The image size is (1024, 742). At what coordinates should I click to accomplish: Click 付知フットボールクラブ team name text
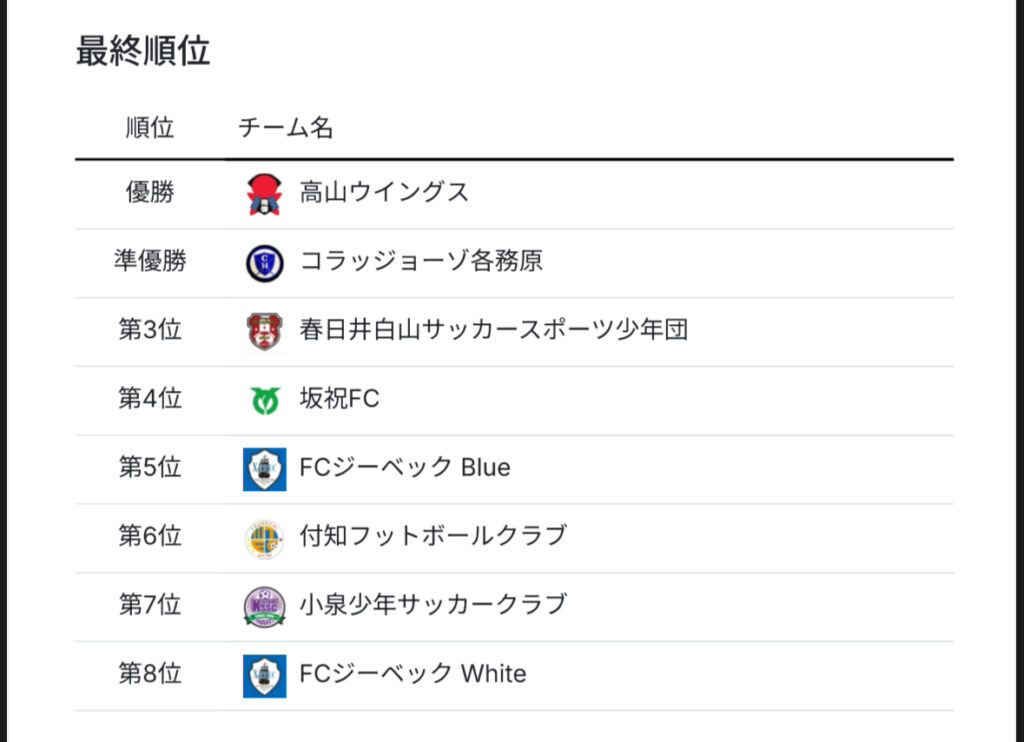coord(433,536)
